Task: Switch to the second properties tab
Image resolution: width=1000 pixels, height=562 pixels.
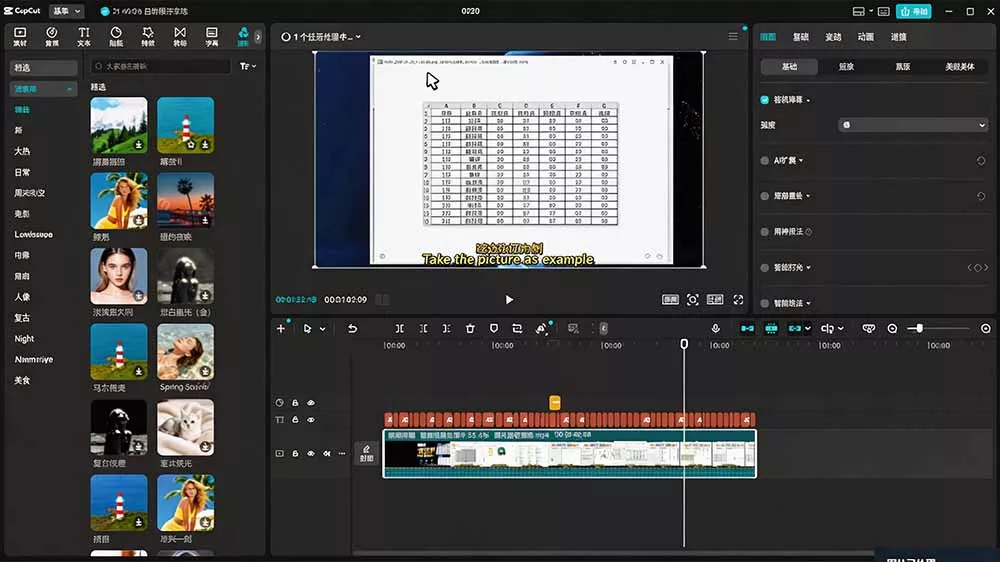Action: (x=800, y=37)
